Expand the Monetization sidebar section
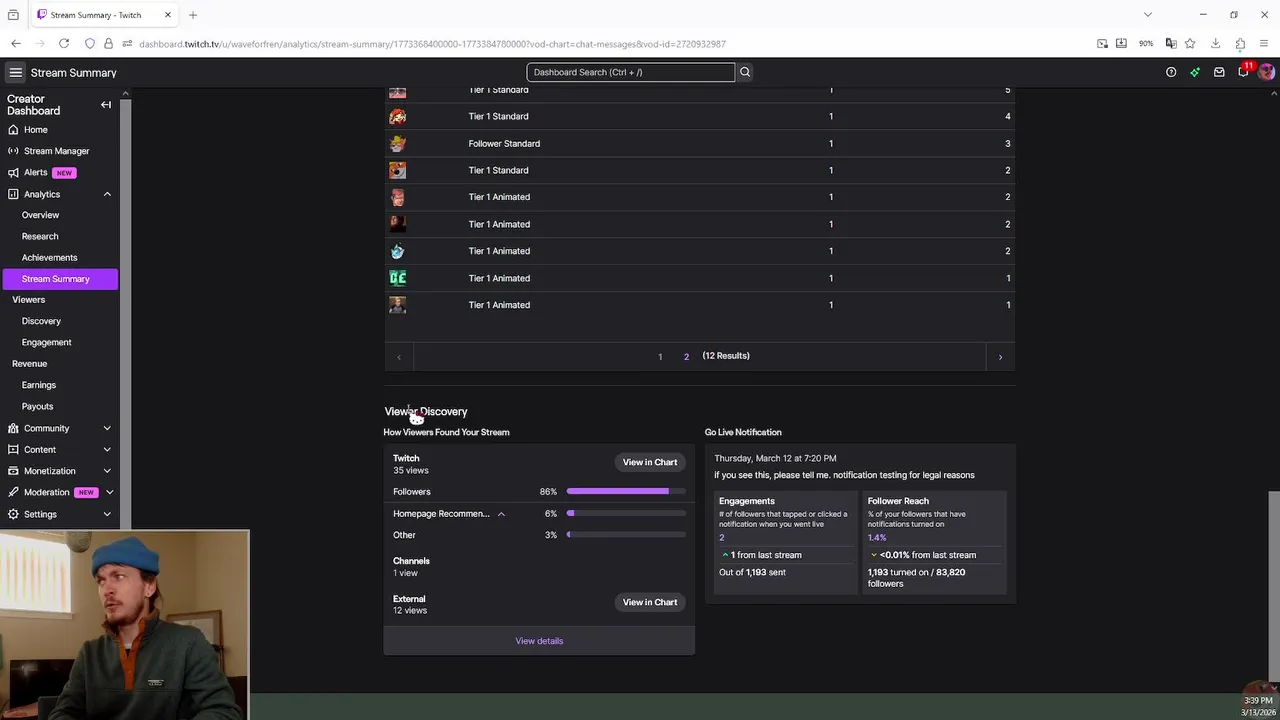 (x=107, y=471)
